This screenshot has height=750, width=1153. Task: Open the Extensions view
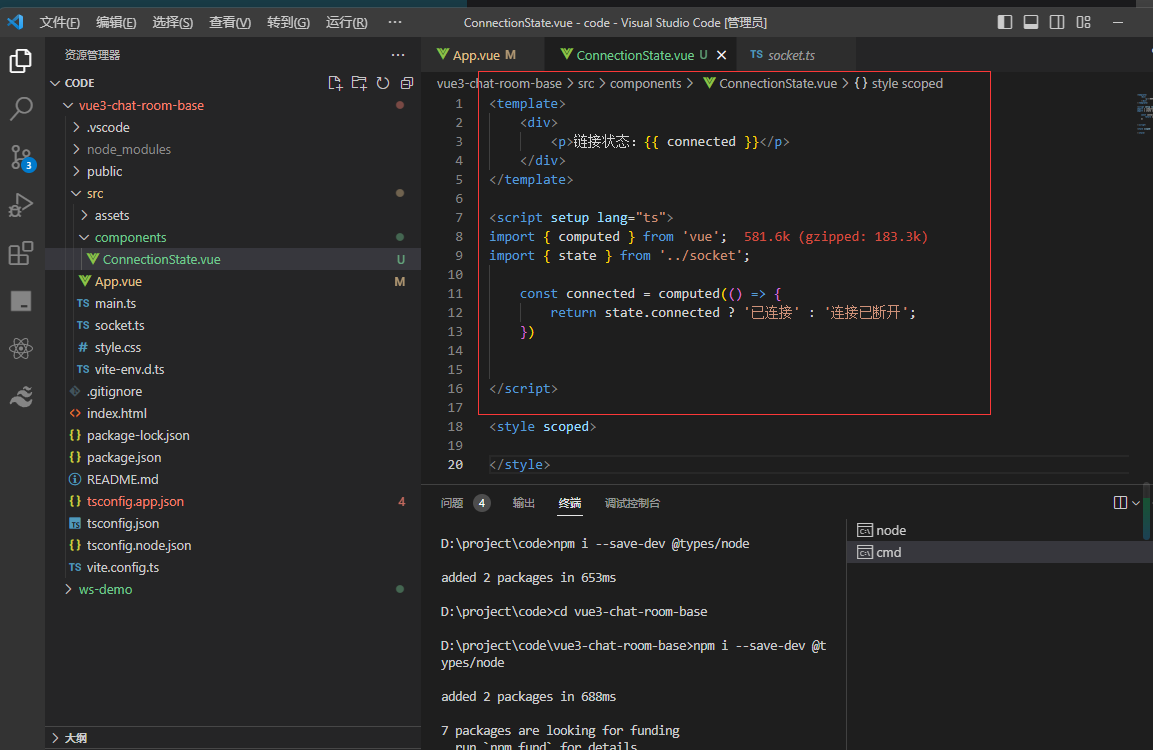(x=21, y=253)
